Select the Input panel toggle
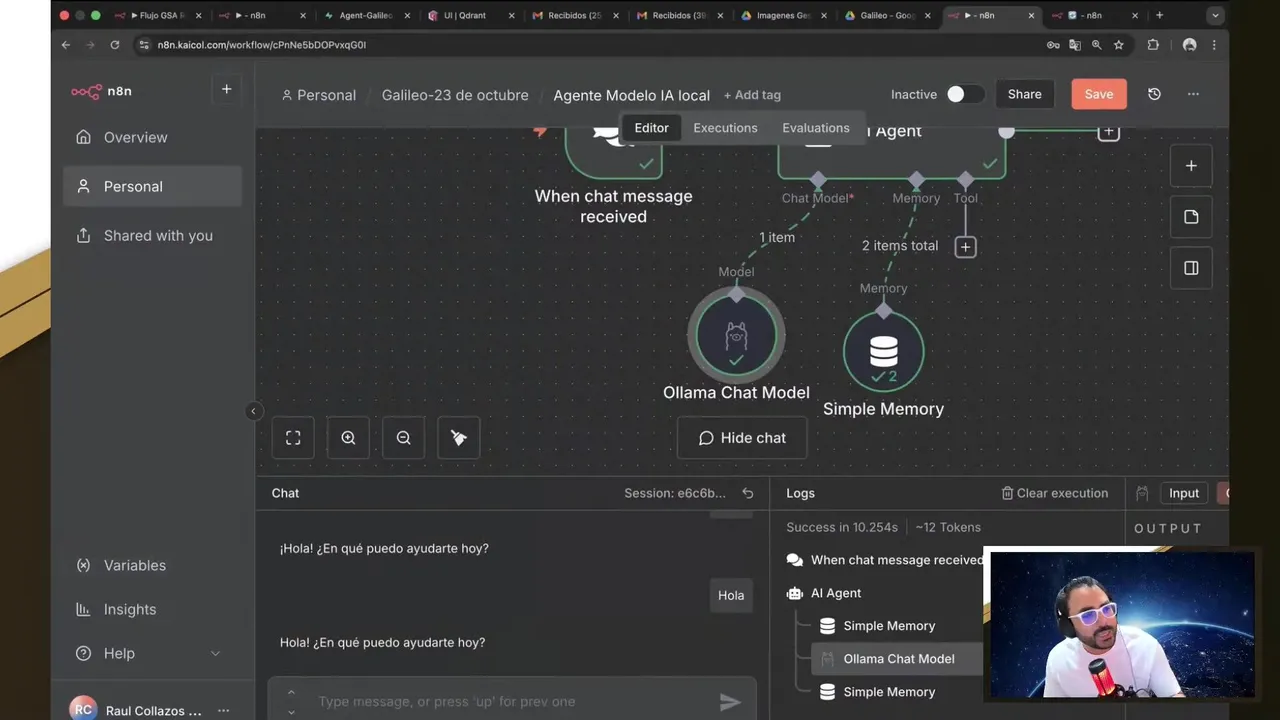Screen dimensions: 1280x720 pyautogui.click(x=1184, y=493)
